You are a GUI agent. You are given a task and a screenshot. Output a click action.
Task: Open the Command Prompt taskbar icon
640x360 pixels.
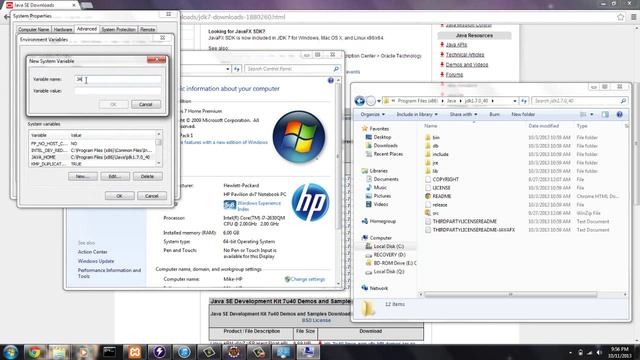[x=109, y=352]
